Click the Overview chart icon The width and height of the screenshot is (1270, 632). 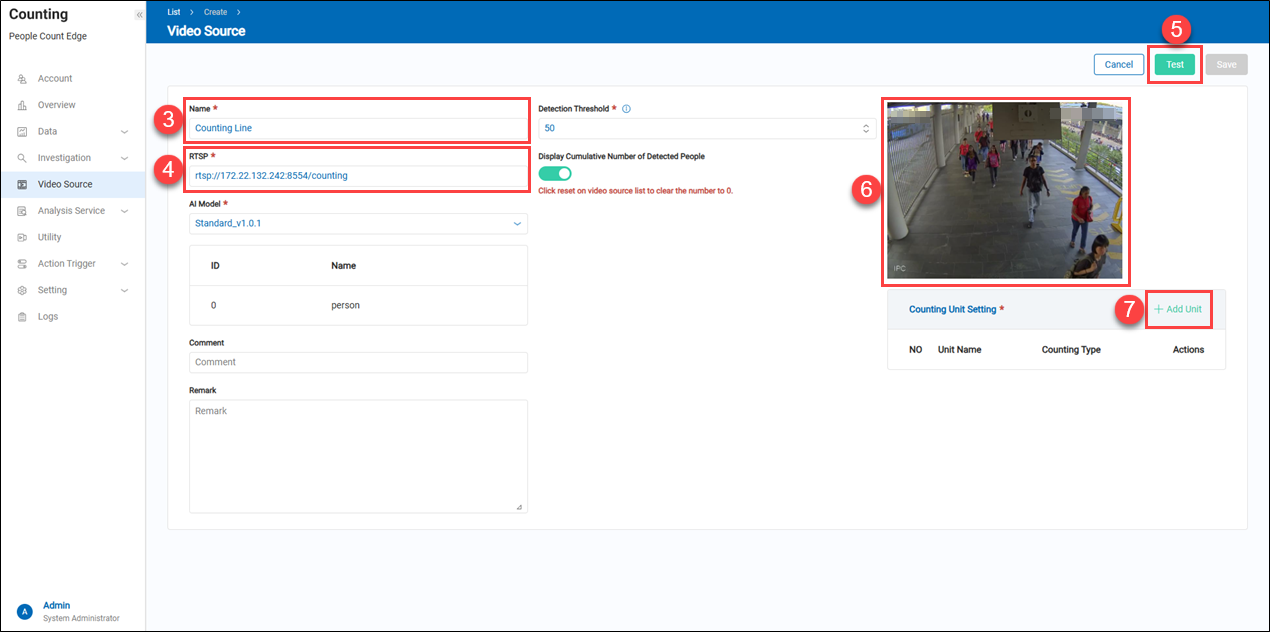pyautogui.click(x=22, y=105)
